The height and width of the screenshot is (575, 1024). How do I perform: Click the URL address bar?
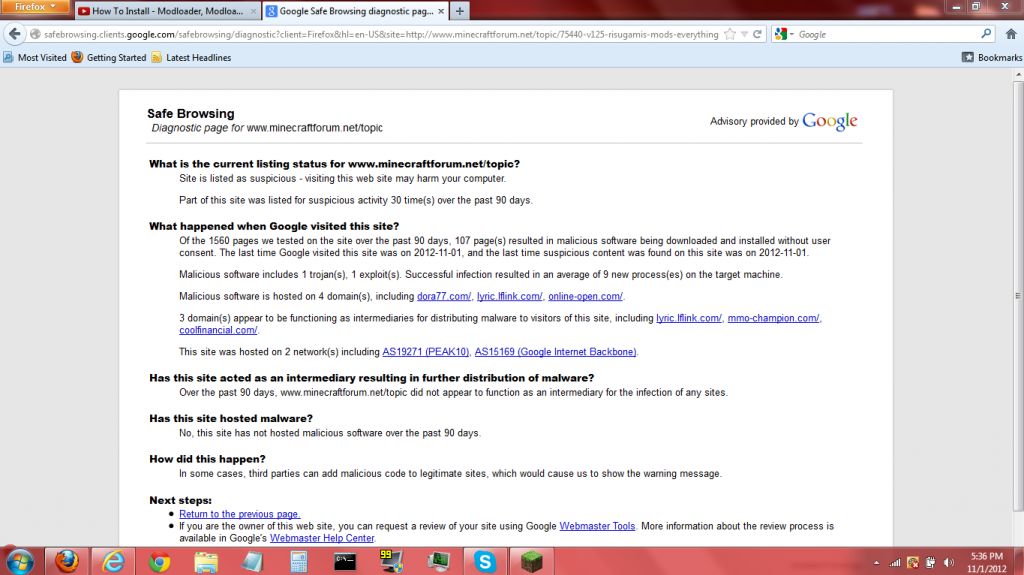pyautogui.click(x=381, y=34)
